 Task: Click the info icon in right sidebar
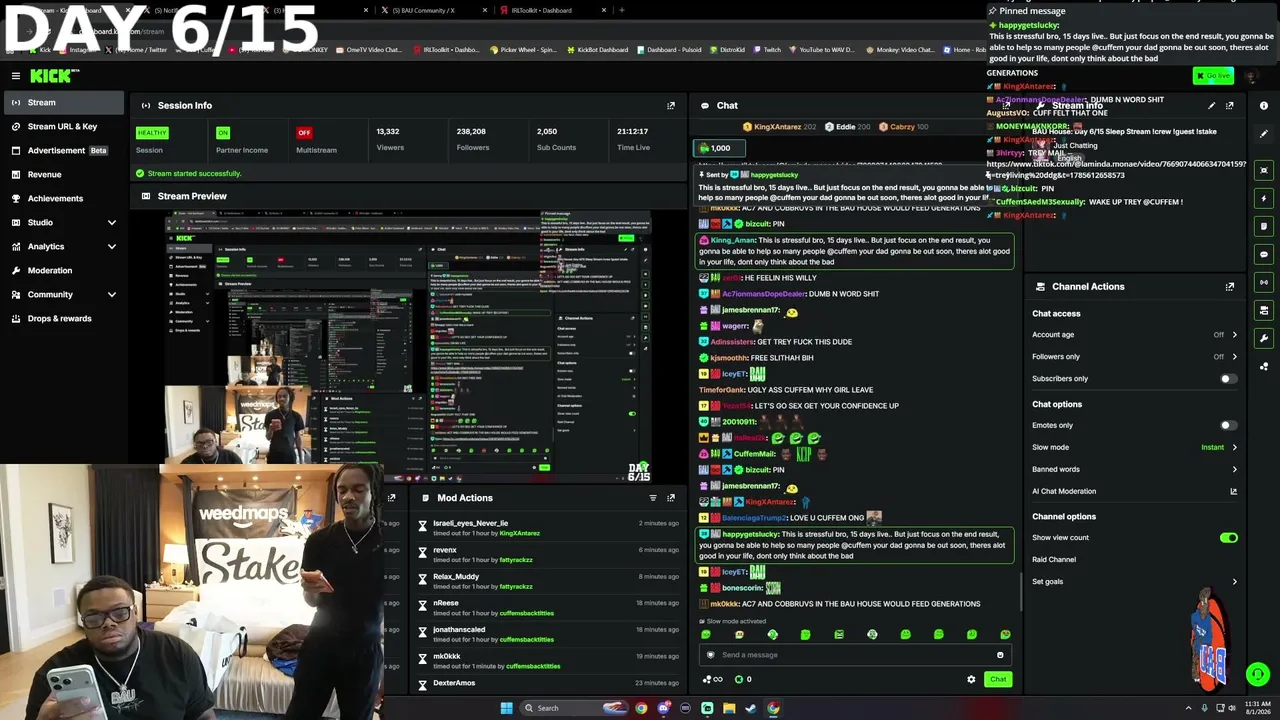tap(1264, 105)
